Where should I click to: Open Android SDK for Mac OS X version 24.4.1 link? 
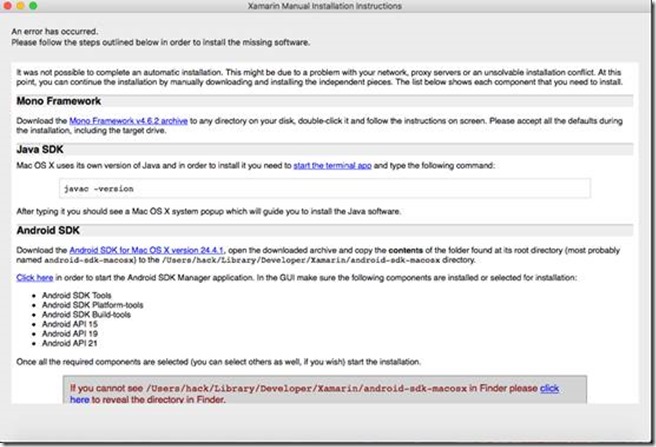[146, 250]
